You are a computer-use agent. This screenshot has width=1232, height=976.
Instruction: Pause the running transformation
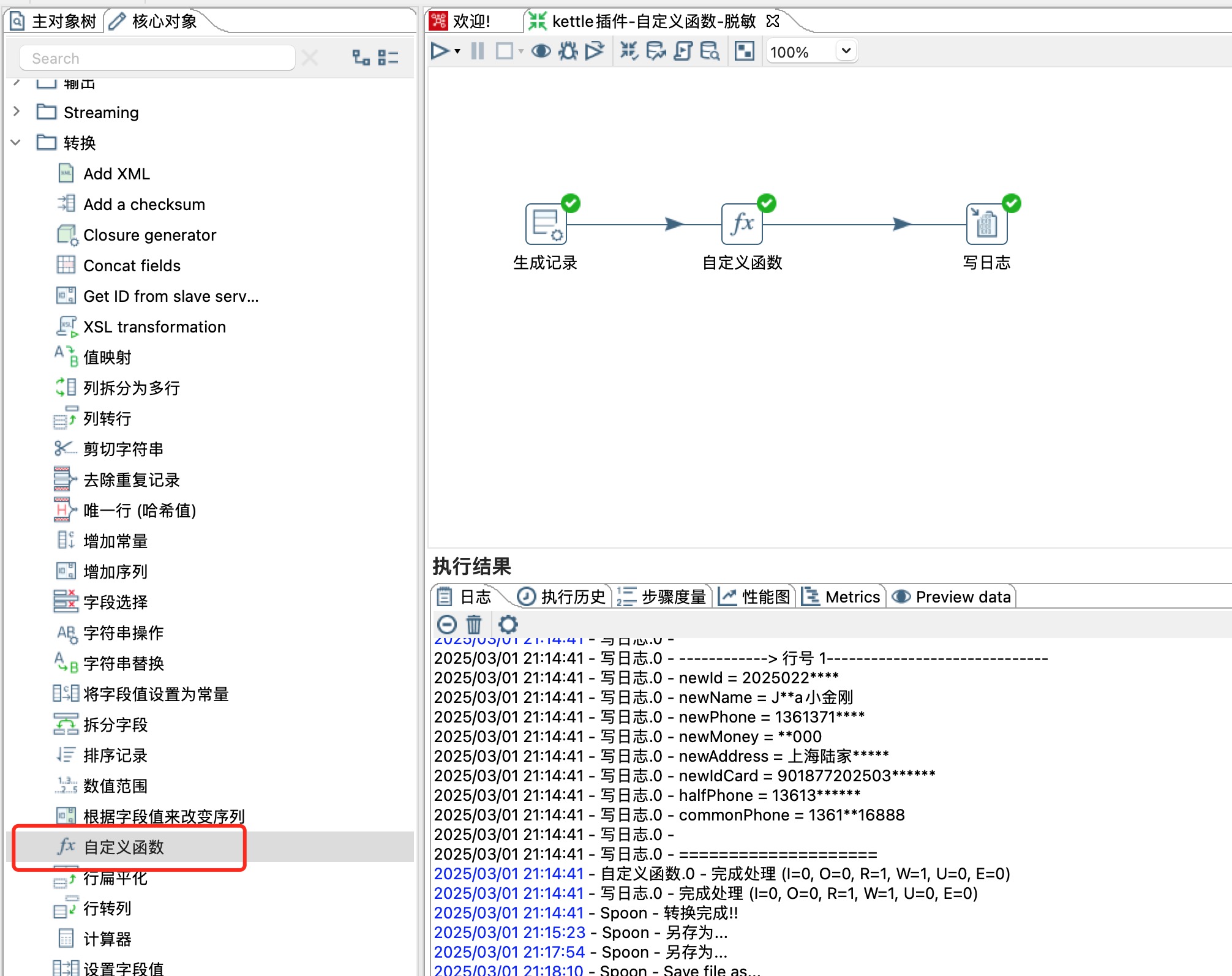pos(478,51)
